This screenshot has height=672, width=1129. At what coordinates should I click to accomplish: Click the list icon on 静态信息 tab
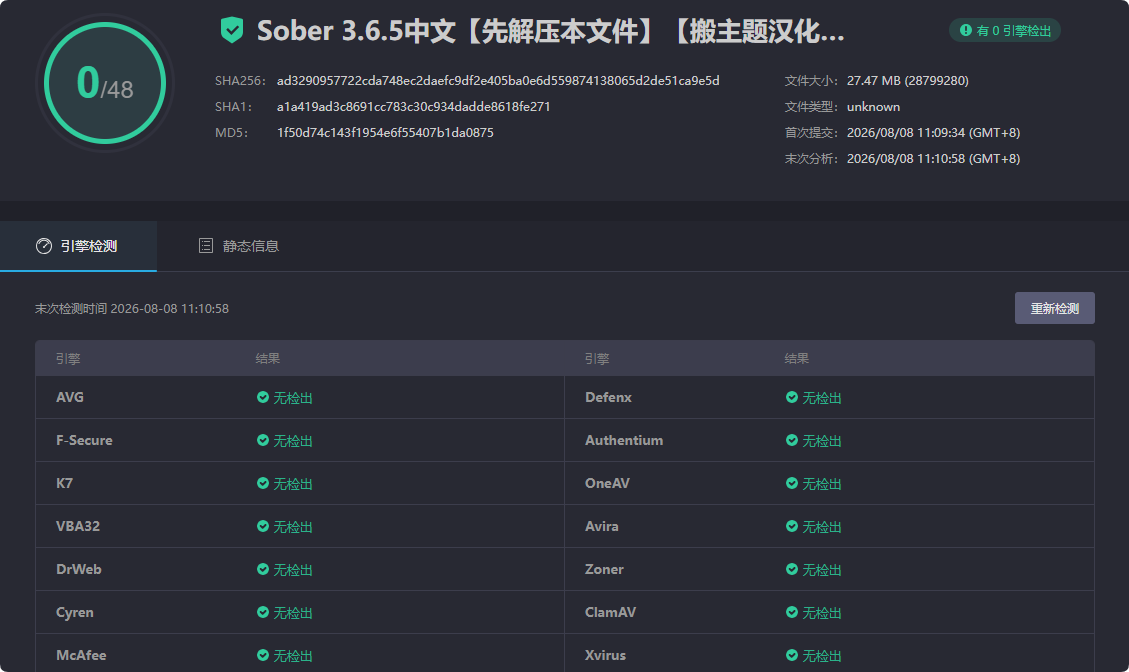pos(206,246)
